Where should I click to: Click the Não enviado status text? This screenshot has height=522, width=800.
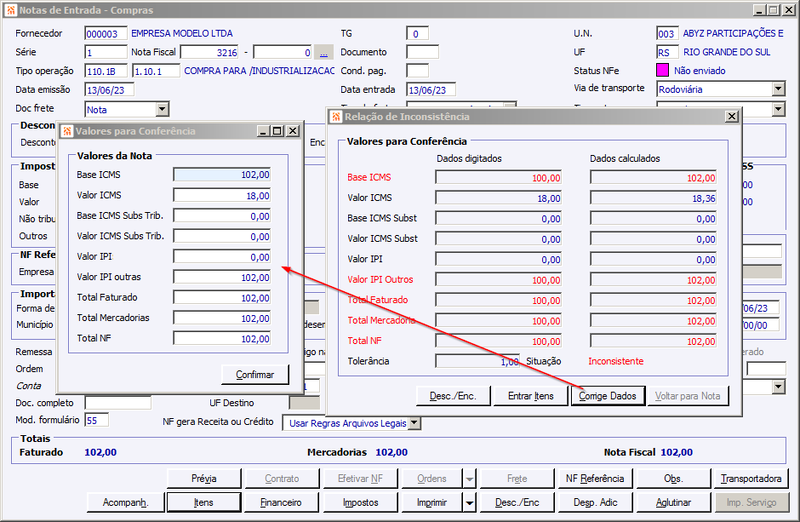coord(699,71)
